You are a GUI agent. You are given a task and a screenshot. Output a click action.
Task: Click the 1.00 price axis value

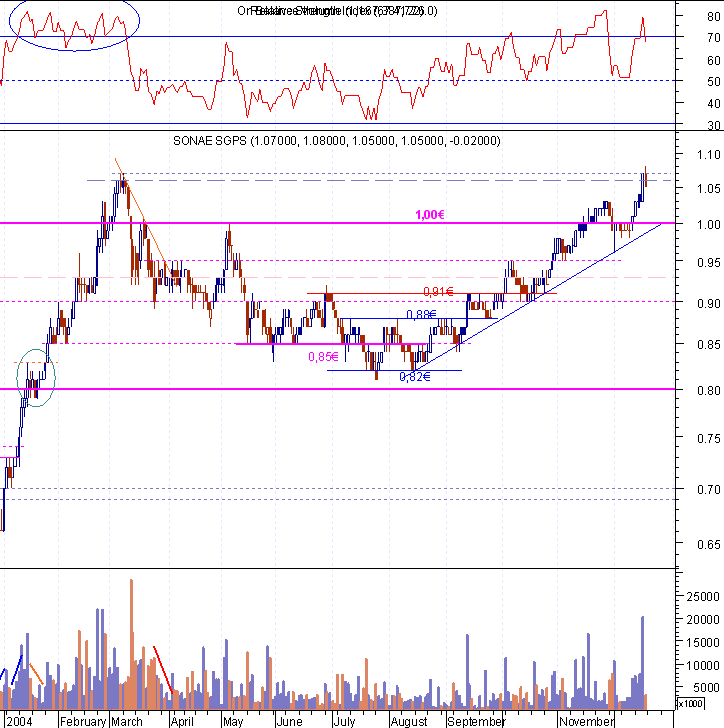click(x=709, y=224)
